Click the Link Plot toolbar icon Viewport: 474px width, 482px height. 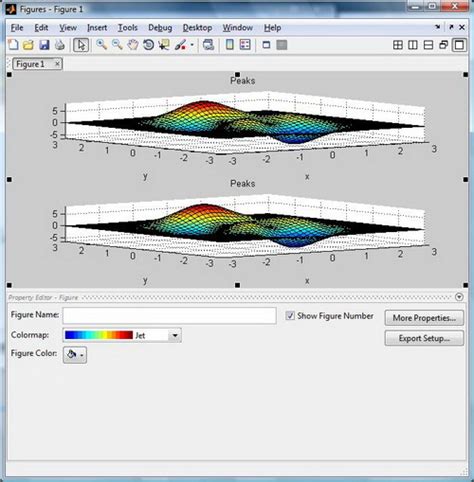(x=208, y=45)
